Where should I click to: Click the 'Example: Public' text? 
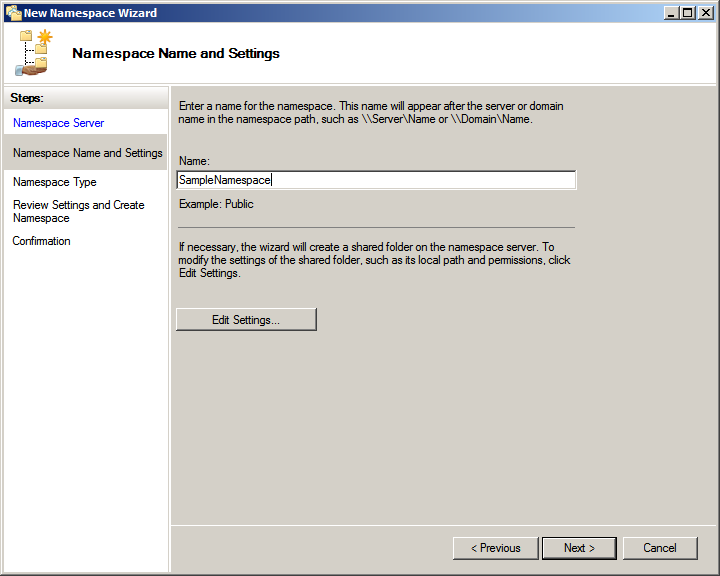pos(216,204)
